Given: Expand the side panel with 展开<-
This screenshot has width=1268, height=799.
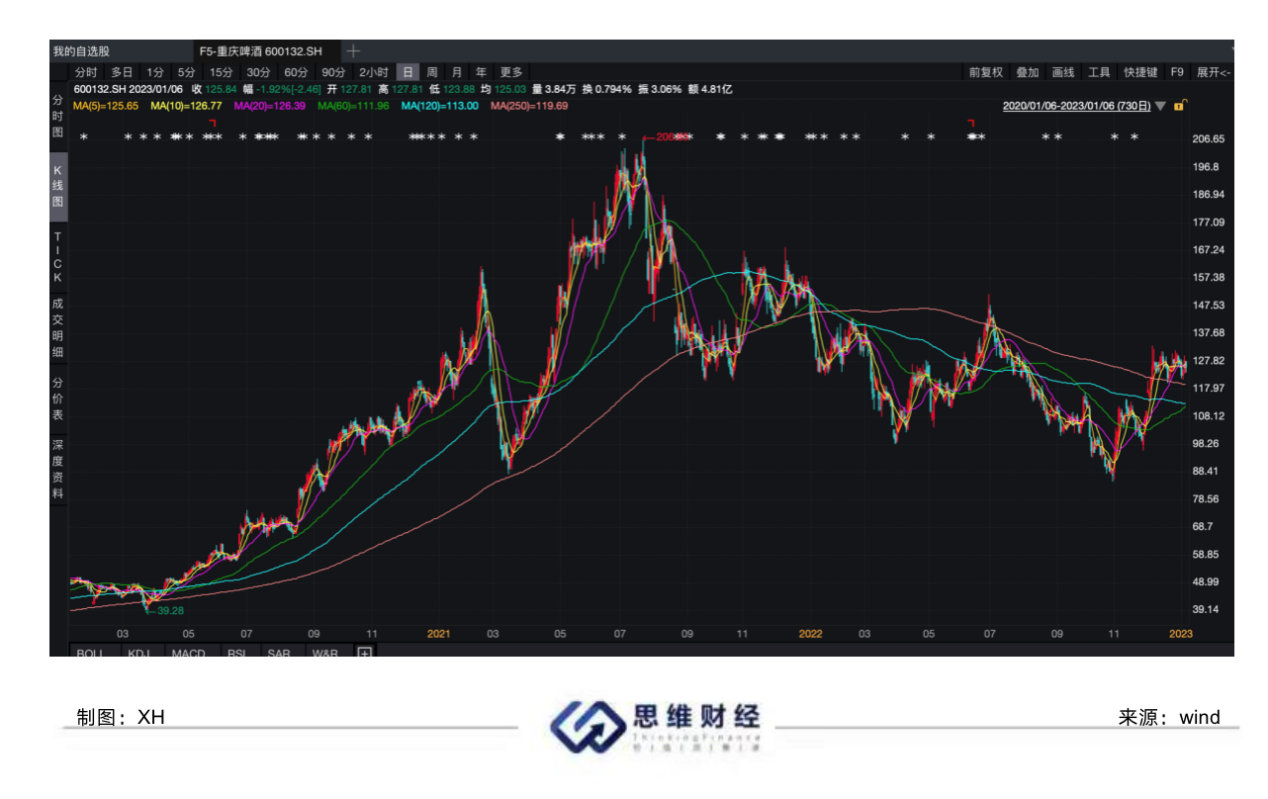Looking at the screenshot, I should tap(1213, 72).
